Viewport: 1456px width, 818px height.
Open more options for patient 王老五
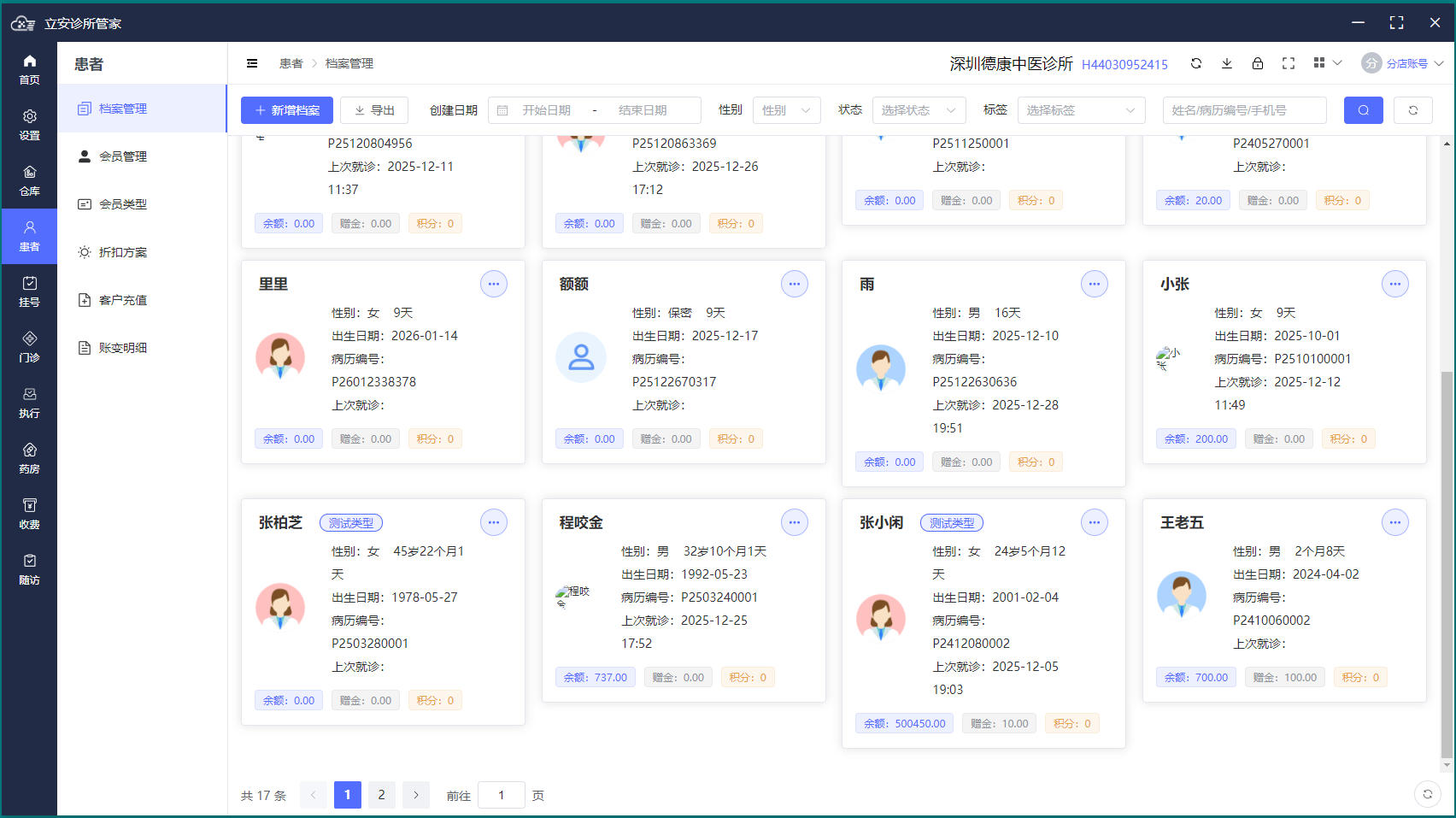pos(1395,522)
